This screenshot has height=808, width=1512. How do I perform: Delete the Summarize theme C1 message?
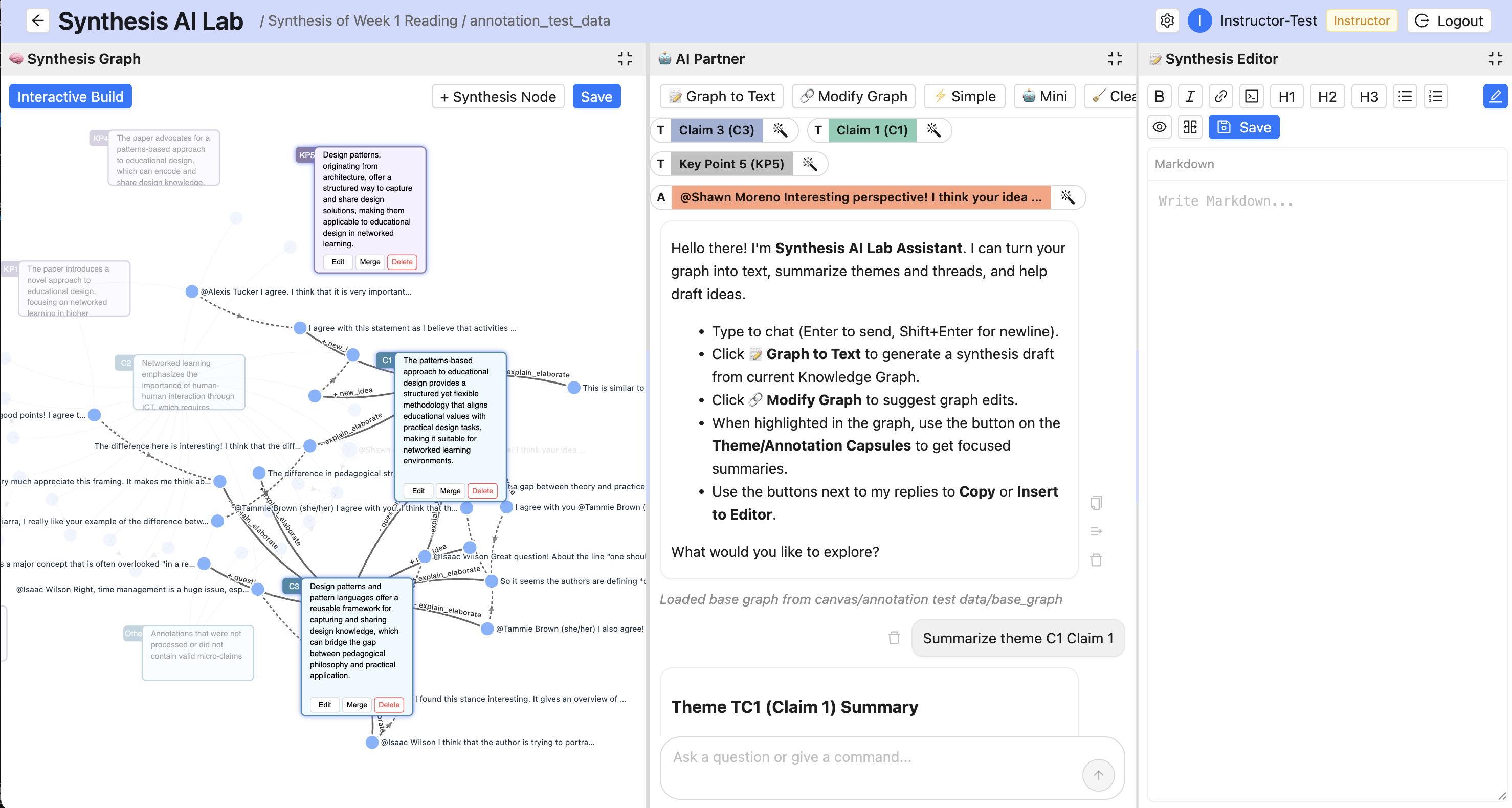[894, 638]
